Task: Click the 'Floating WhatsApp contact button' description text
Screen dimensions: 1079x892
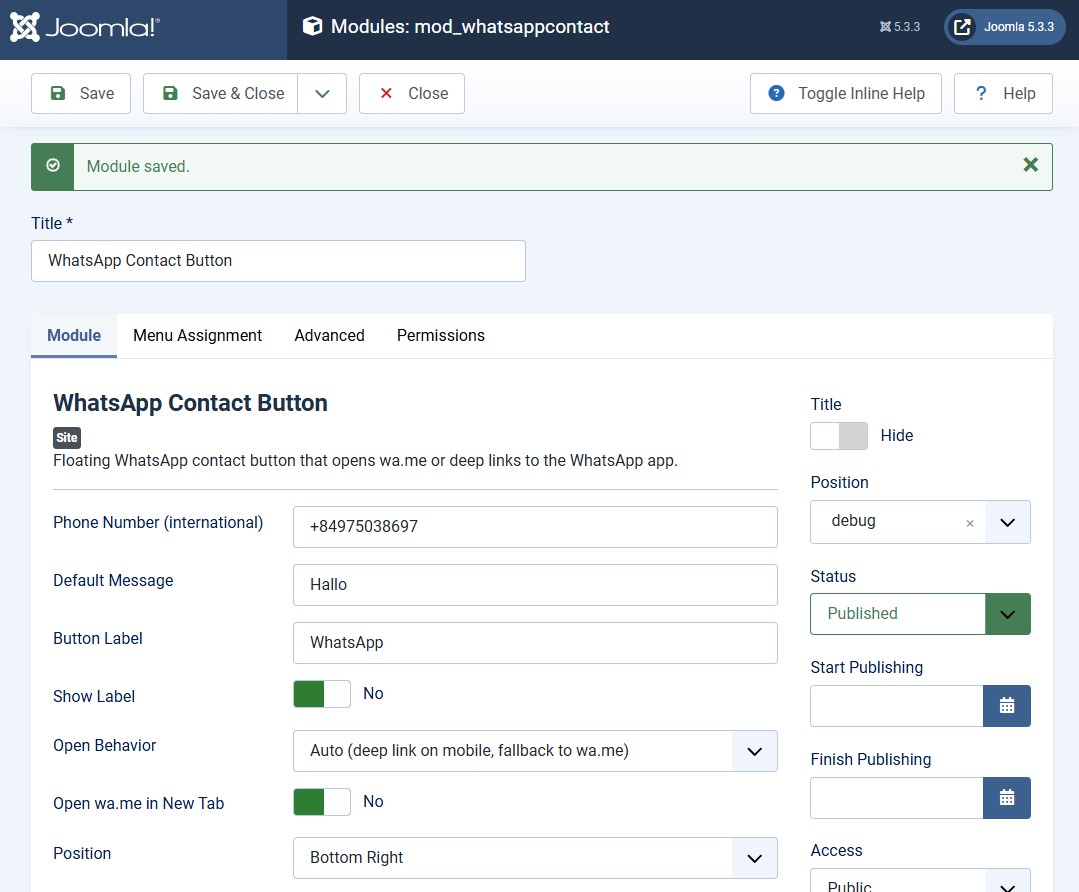Action: click(365, 460)
